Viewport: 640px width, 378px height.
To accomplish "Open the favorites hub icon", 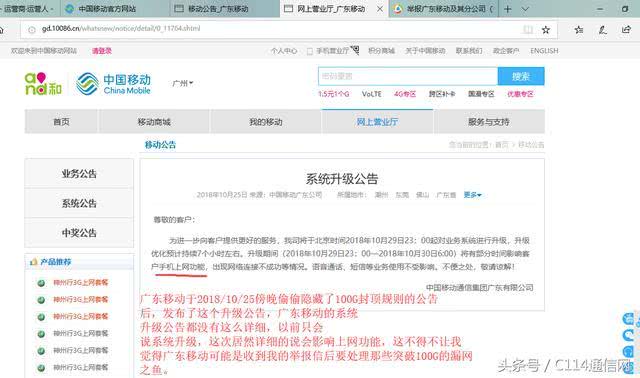I will pyautogui.click(x=579, y=29).
